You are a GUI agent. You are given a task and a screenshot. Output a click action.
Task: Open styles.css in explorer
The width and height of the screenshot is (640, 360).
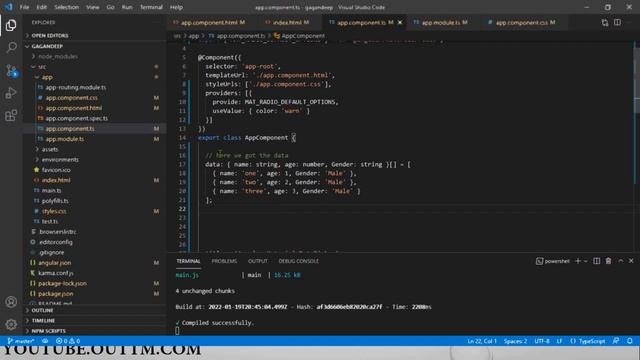tap(54, 211)
